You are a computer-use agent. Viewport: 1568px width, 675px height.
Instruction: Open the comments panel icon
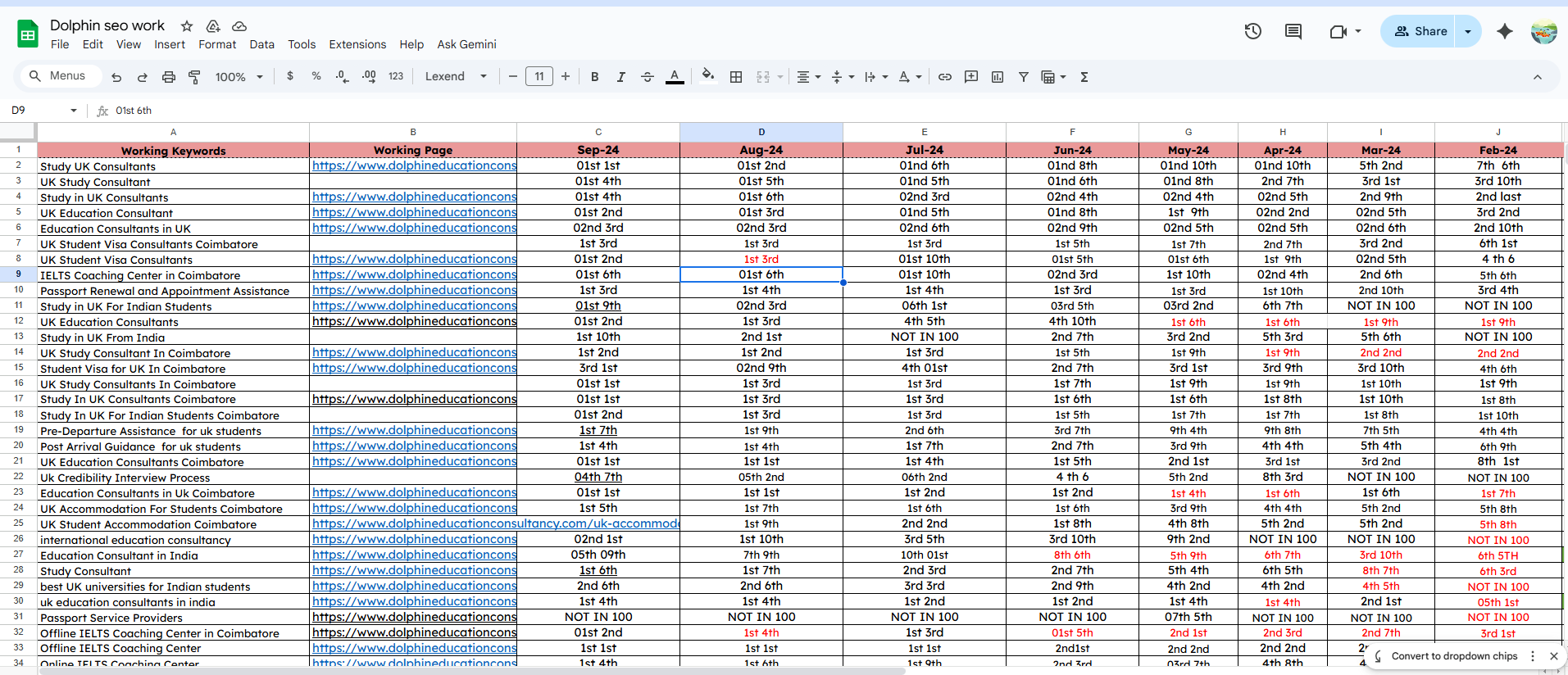click(x=1293, y=32)
